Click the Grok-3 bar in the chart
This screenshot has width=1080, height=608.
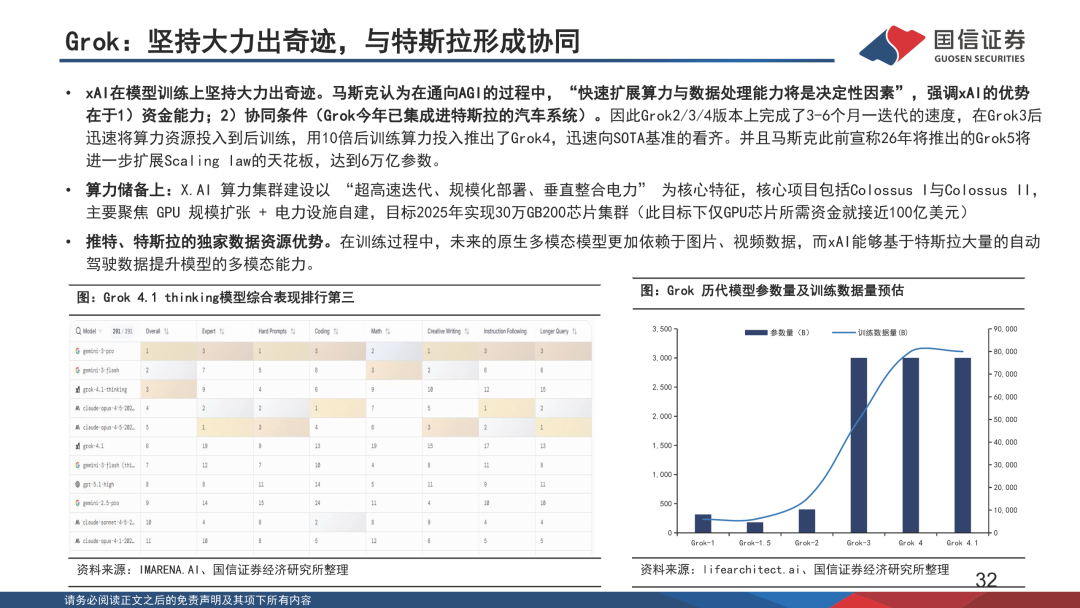(x=858, y=445)
